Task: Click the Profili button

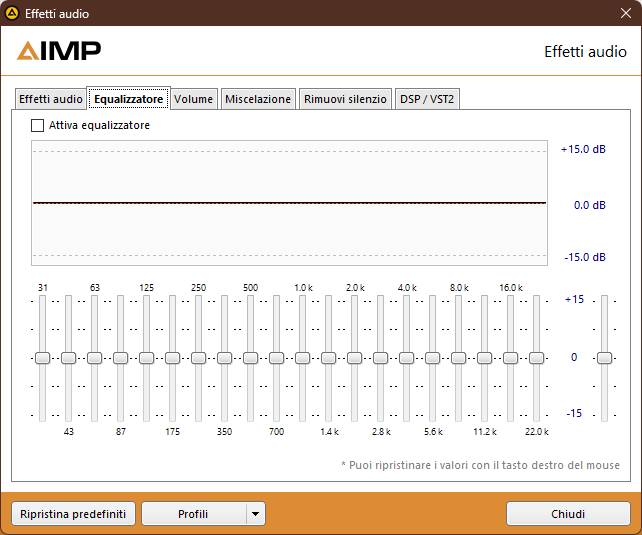Action: (193, 514)
